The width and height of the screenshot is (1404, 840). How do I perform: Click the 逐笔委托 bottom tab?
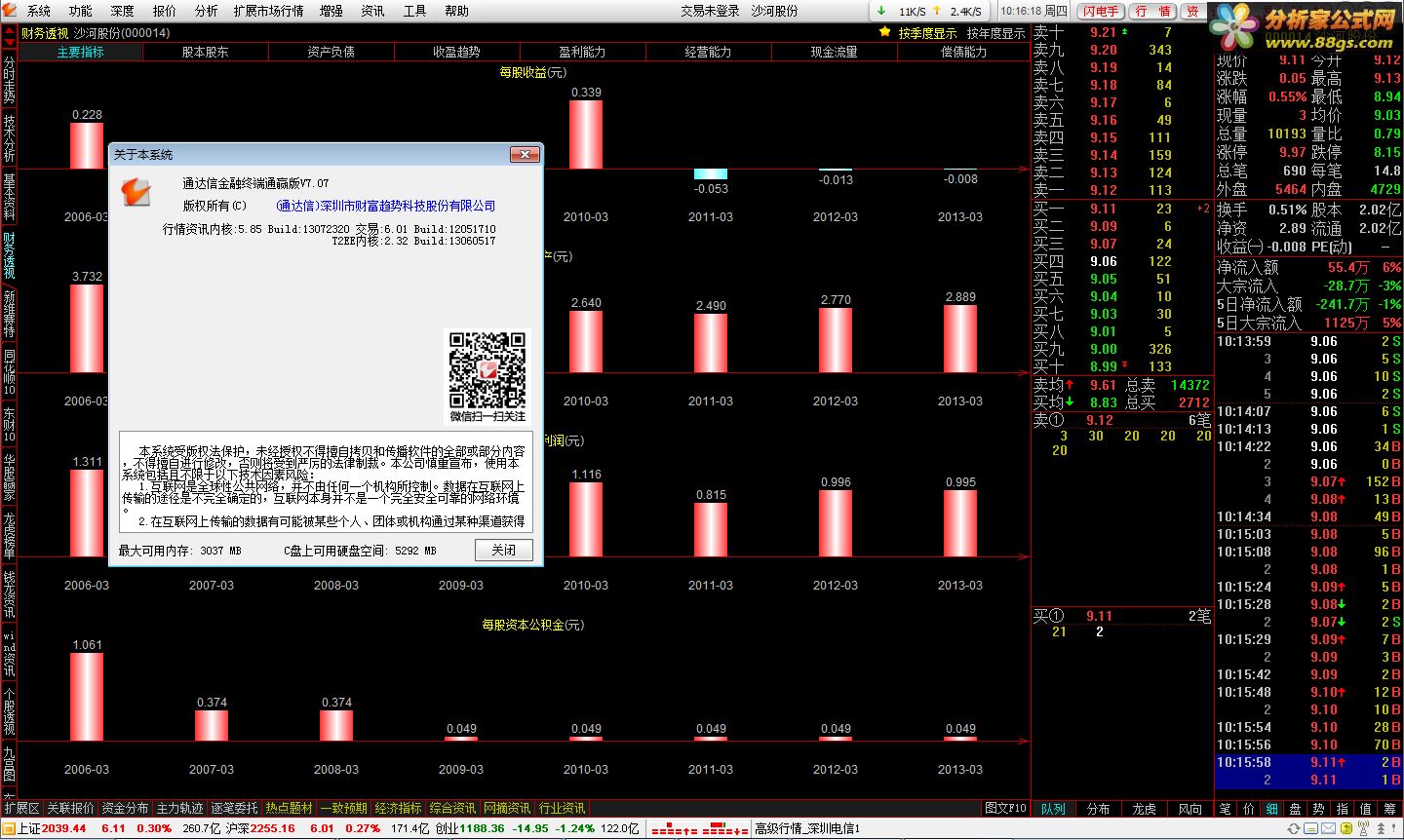click(234, 808)
